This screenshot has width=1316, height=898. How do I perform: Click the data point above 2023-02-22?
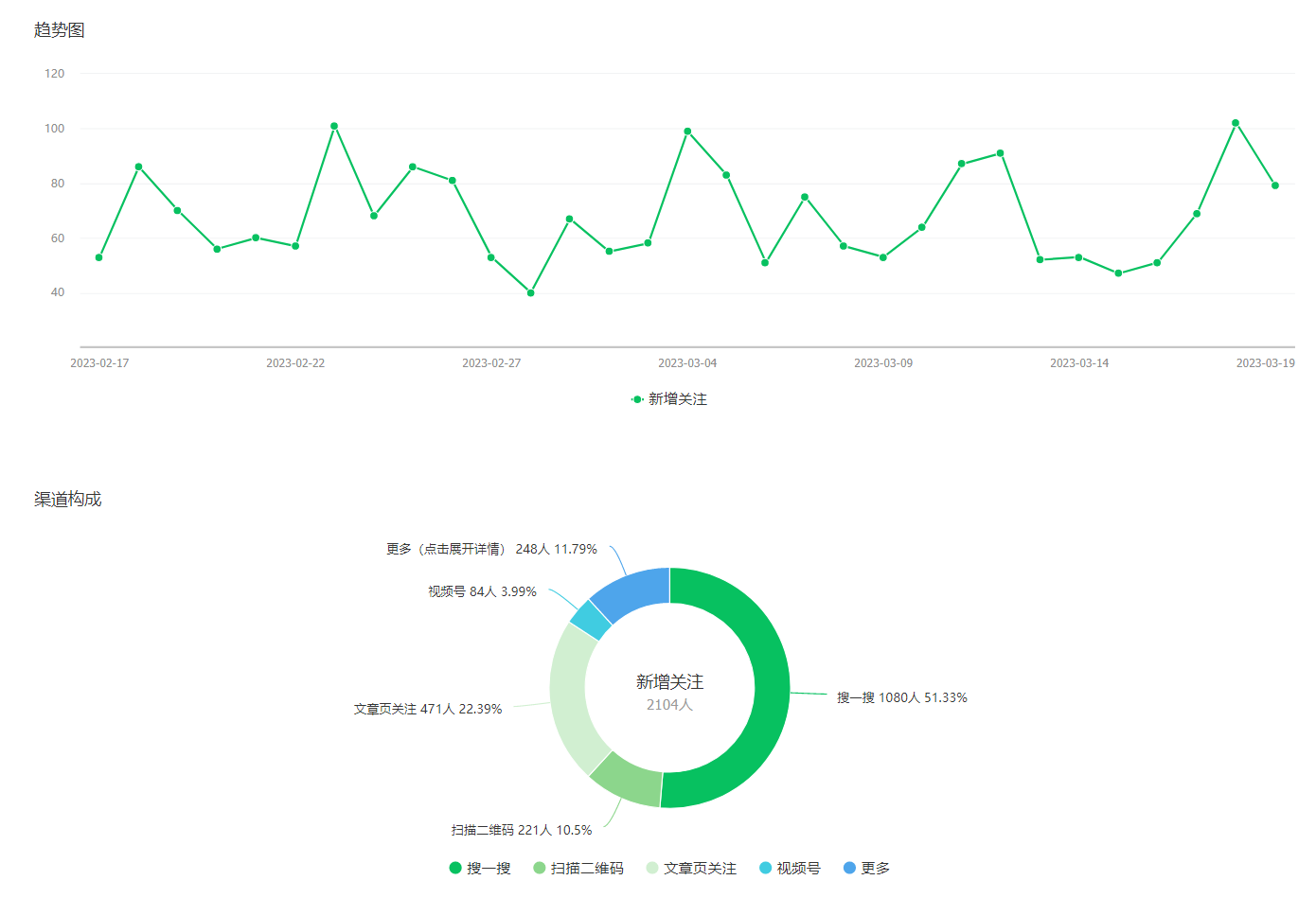click(295, 246)
